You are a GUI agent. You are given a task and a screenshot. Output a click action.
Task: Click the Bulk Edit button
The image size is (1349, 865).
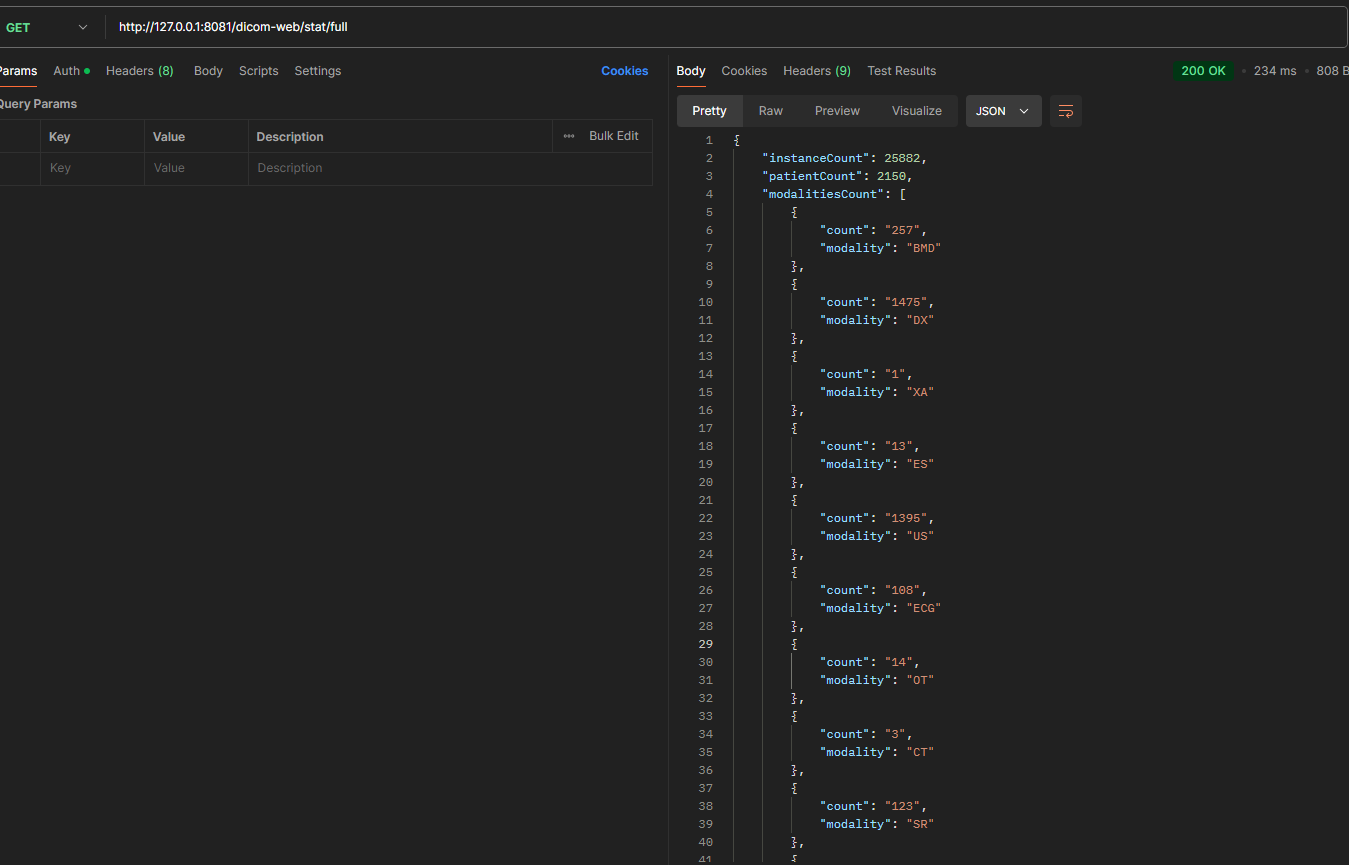[613, 136]
